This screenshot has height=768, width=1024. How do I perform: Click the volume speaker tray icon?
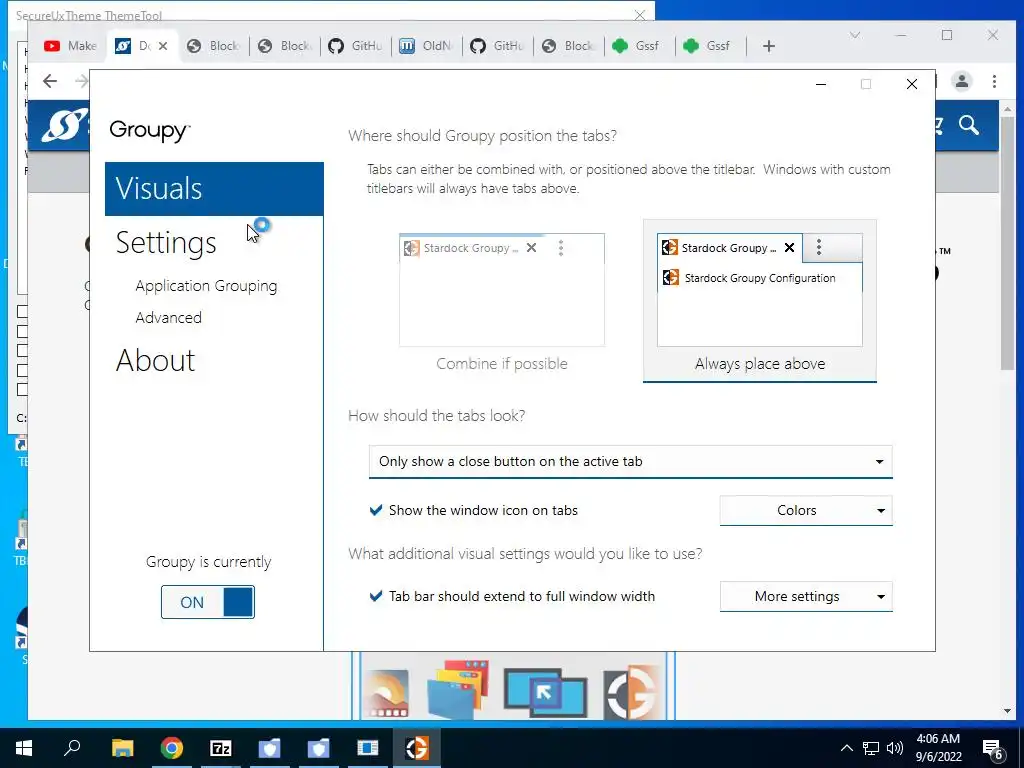[895, 748]
